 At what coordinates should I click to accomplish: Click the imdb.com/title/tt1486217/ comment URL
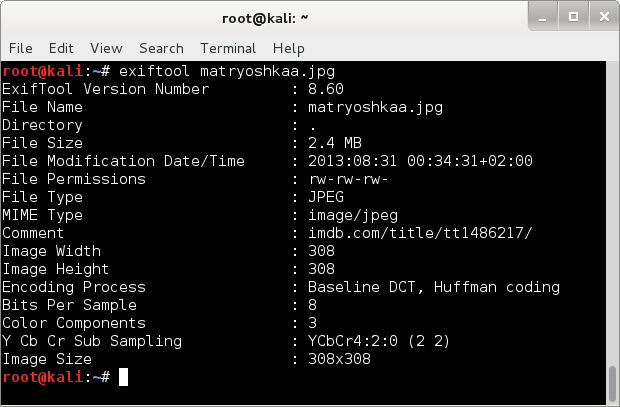(x=420, y=233)
